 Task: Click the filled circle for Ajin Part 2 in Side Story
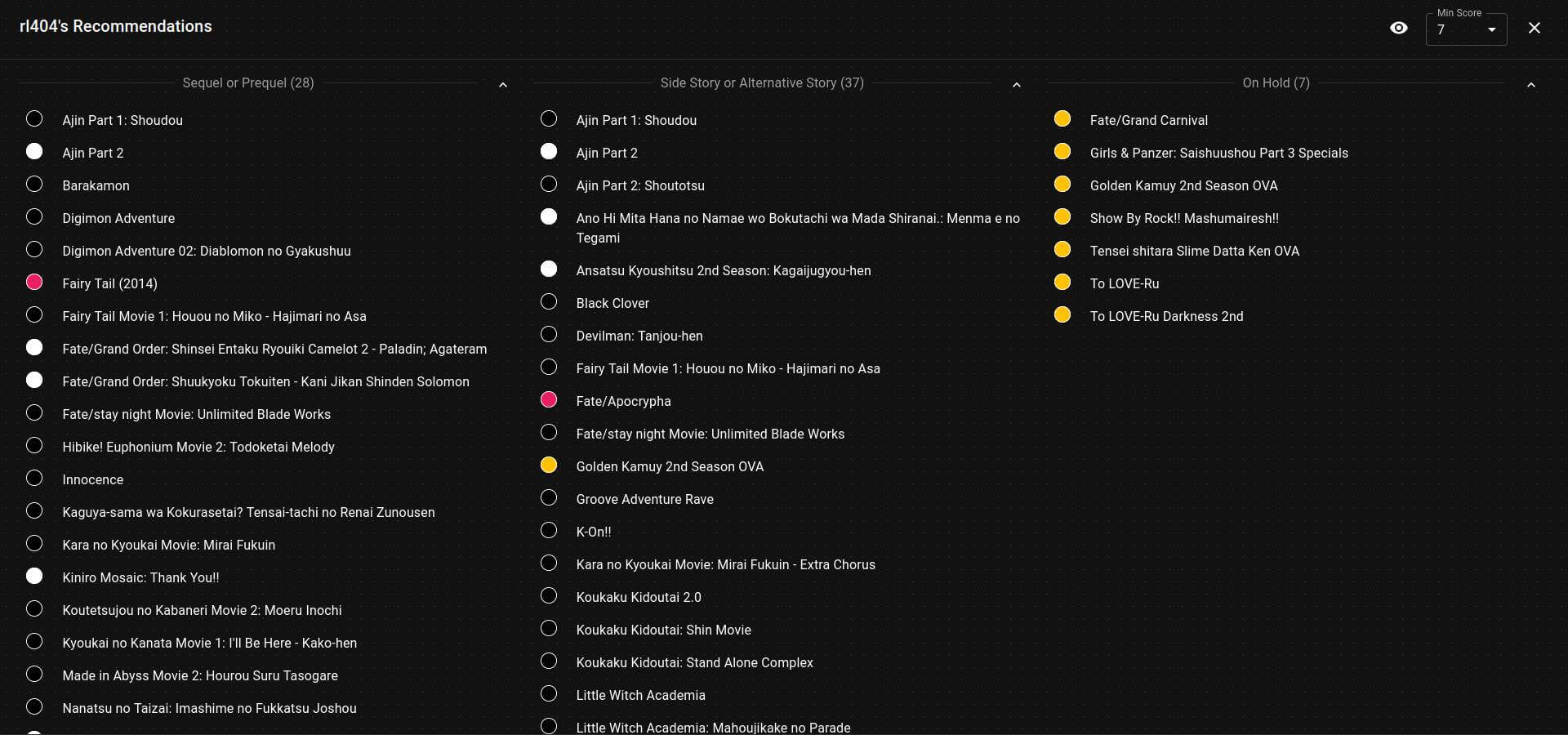[549, 151]
